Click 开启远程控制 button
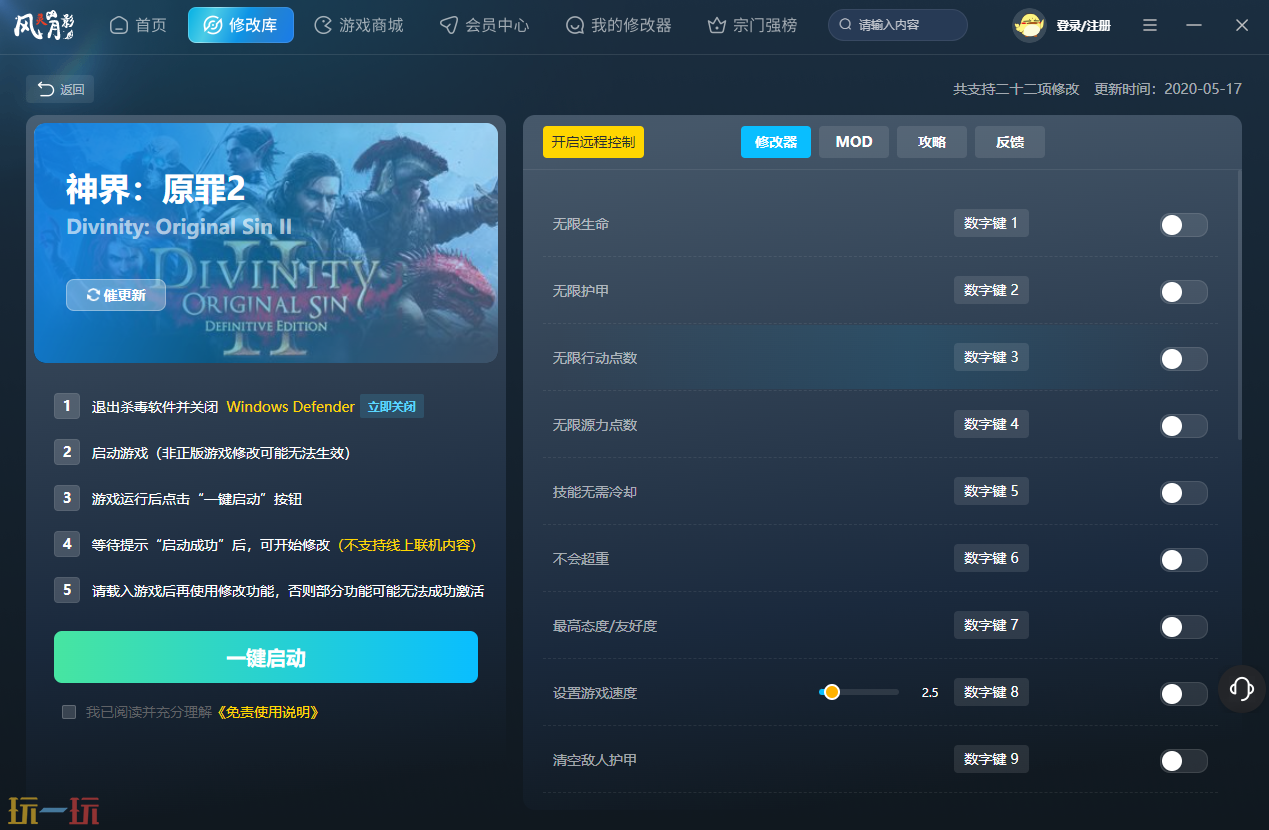 593,142
